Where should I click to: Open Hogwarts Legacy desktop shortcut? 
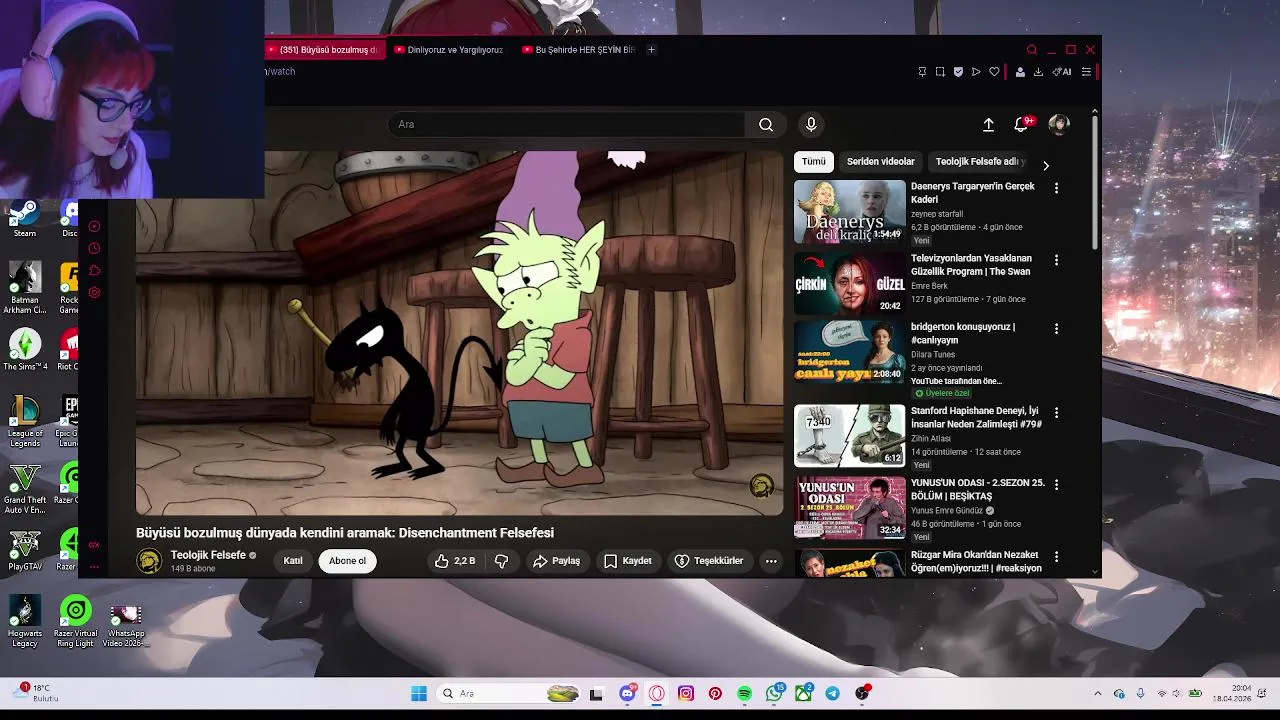coord(25,621)
